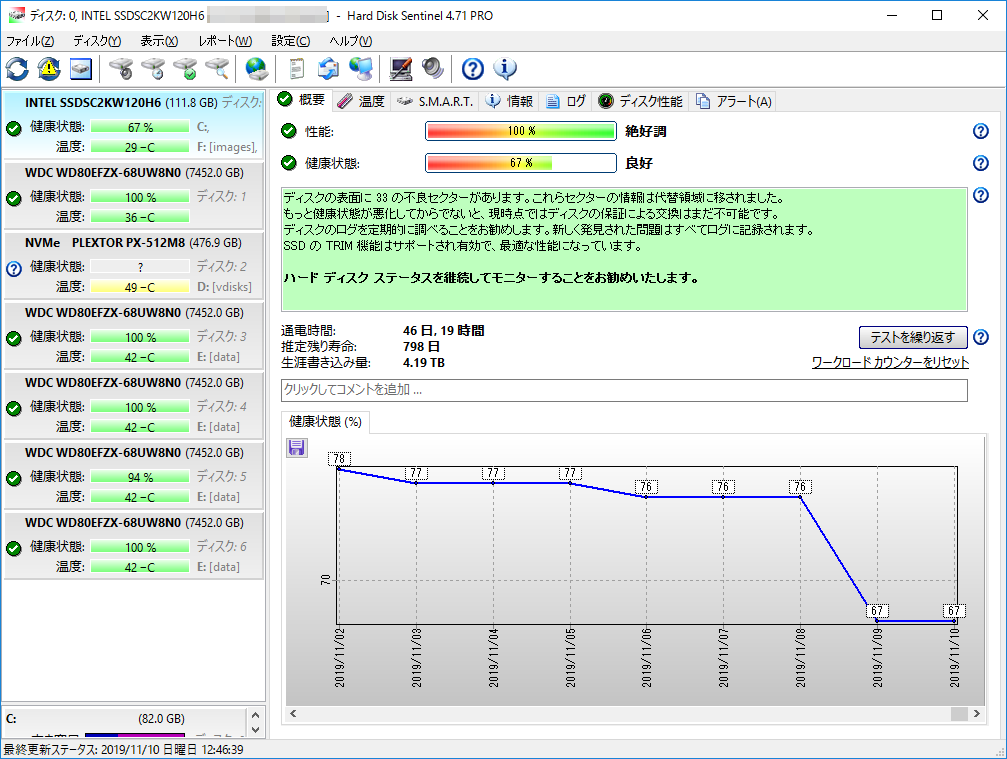Click the 67 % health bar in overview
The height and width of the screenshot is (759, 1007).
521,163
